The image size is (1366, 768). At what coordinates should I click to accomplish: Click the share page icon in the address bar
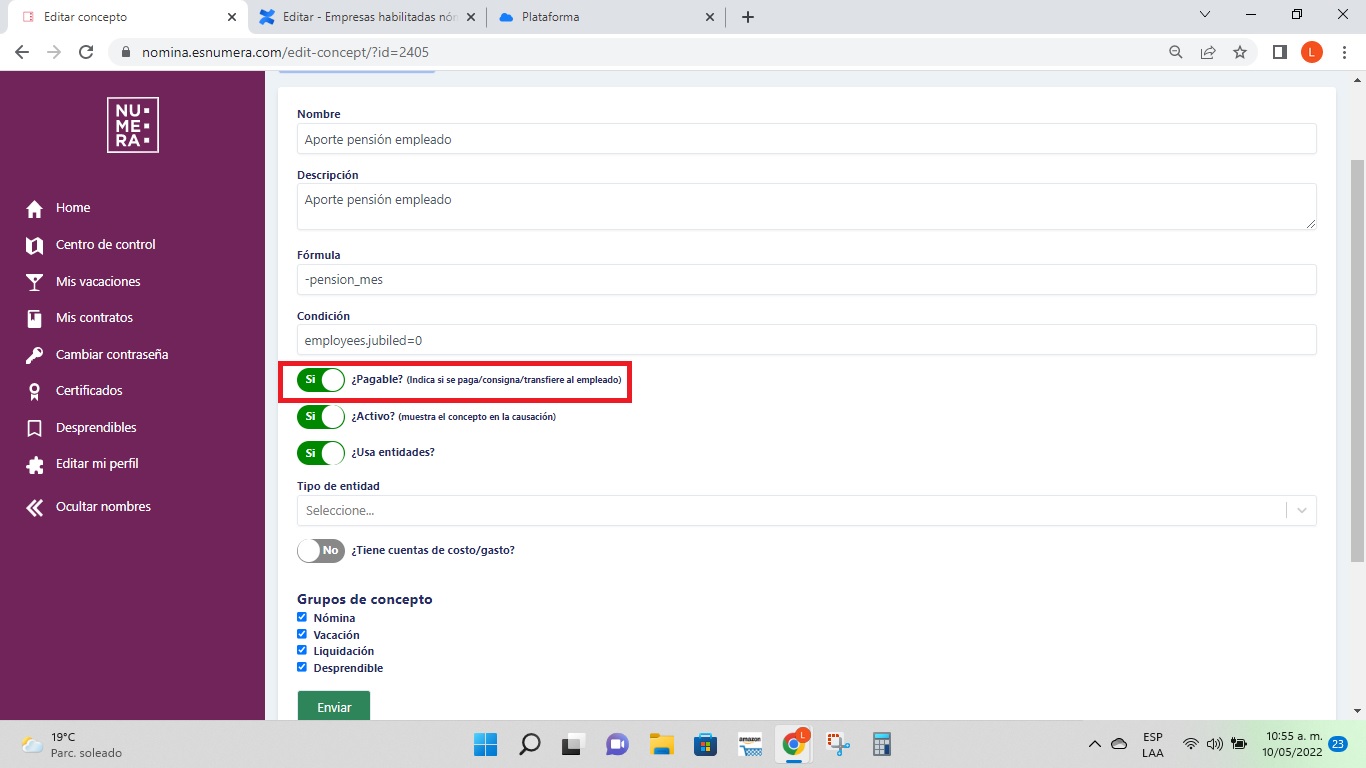(1208, 52)
